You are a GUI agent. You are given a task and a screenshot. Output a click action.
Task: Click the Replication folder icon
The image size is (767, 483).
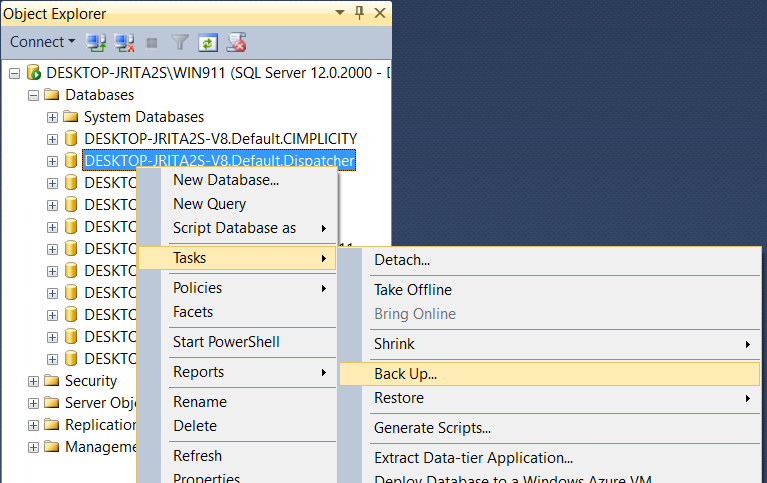pyautogui.click(x=51, y=424)
